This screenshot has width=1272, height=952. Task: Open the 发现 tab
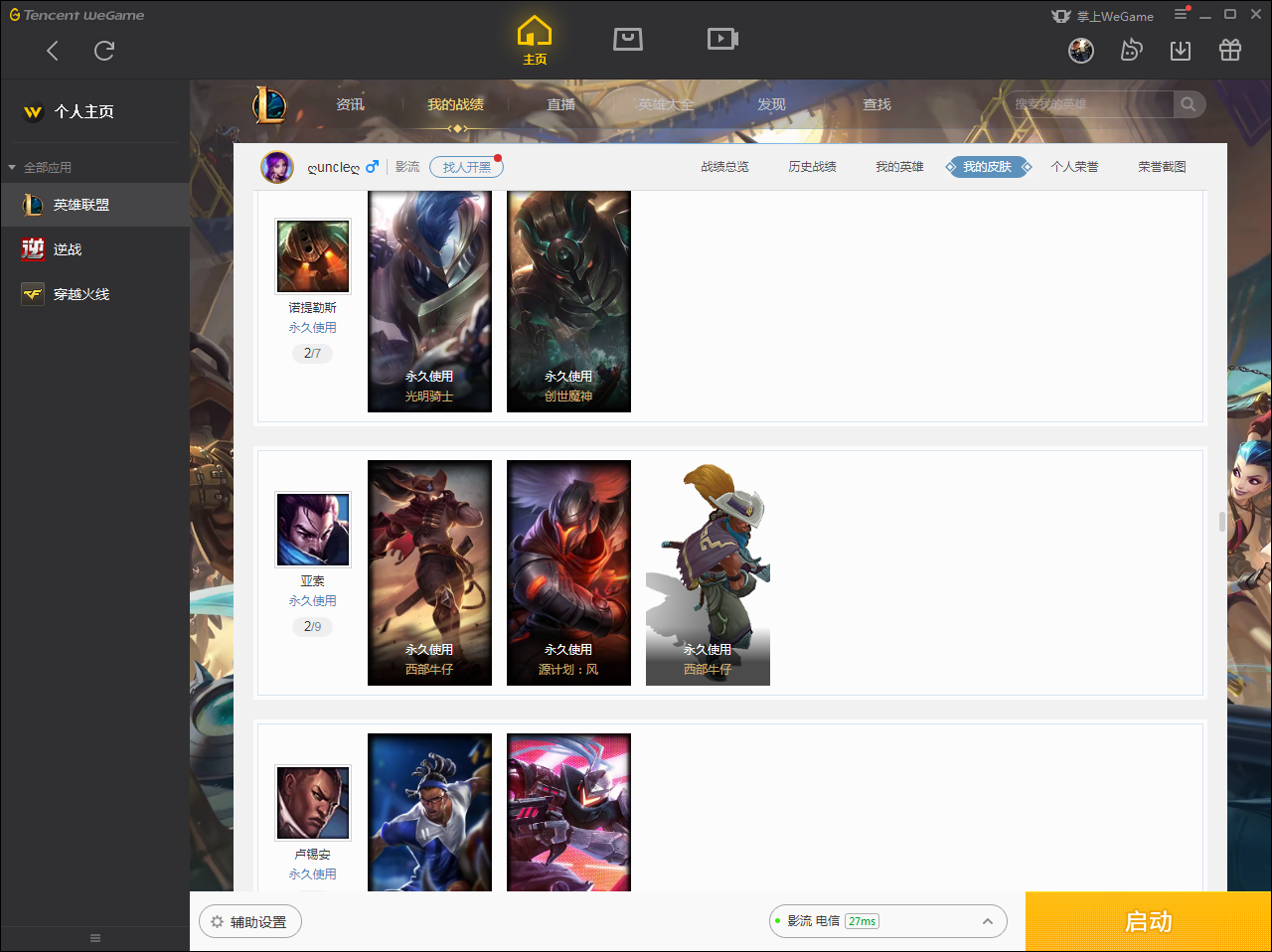(x=771, y=104)
